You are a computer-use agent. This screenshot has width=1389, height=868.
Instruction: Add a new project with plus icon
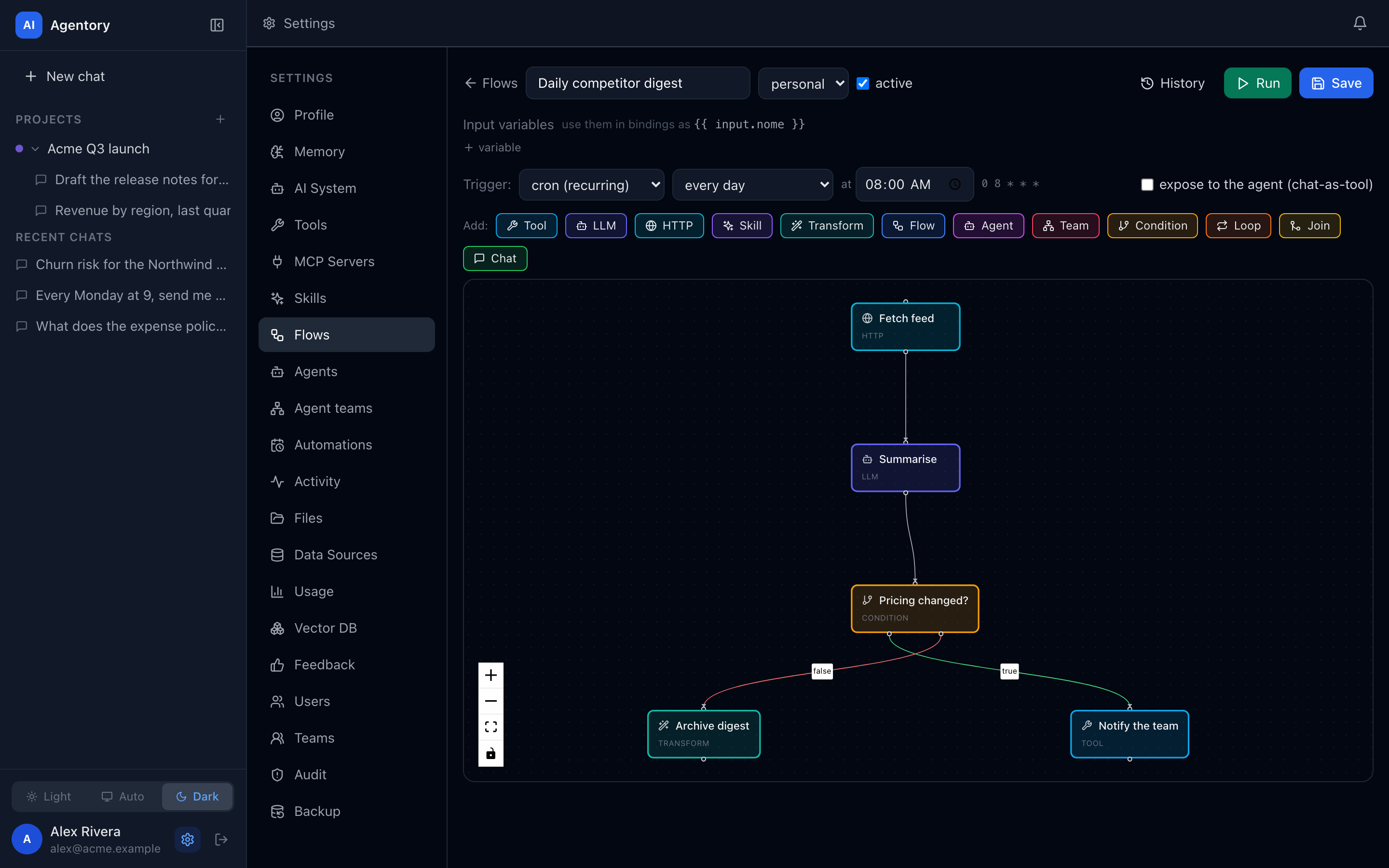click(x=220, y=120)
